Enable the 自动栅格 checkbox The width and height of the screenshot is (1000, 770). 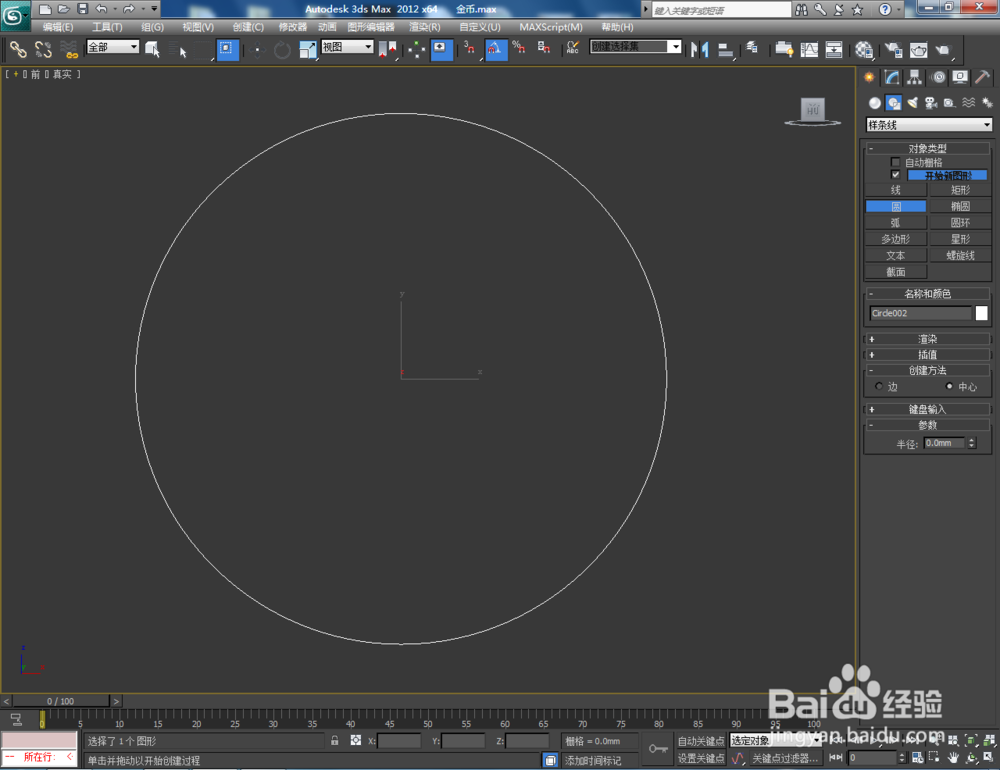[x=895, y=162]
